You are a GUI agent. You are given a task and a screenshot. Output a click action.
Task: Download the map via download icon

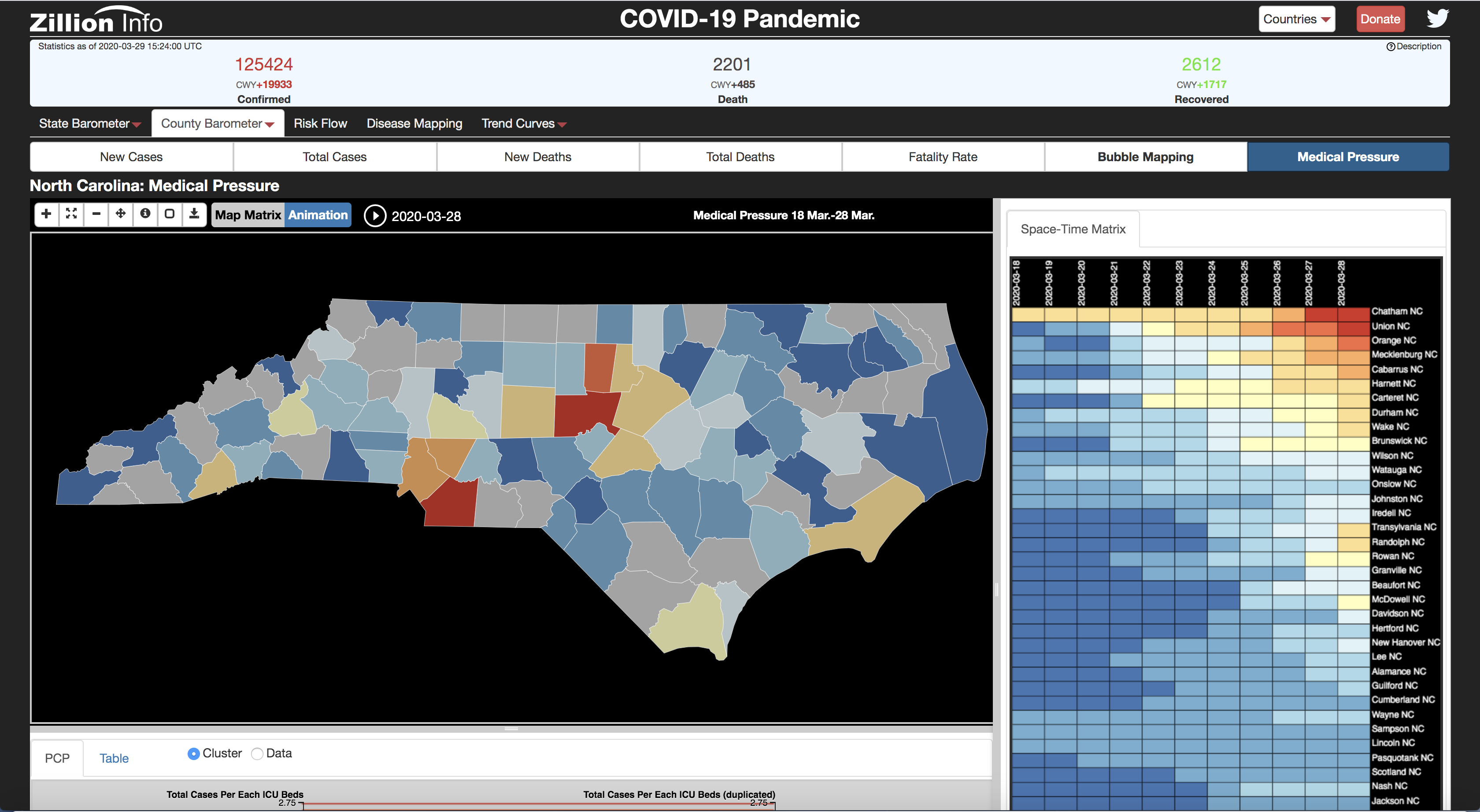[x=194, y=214]
